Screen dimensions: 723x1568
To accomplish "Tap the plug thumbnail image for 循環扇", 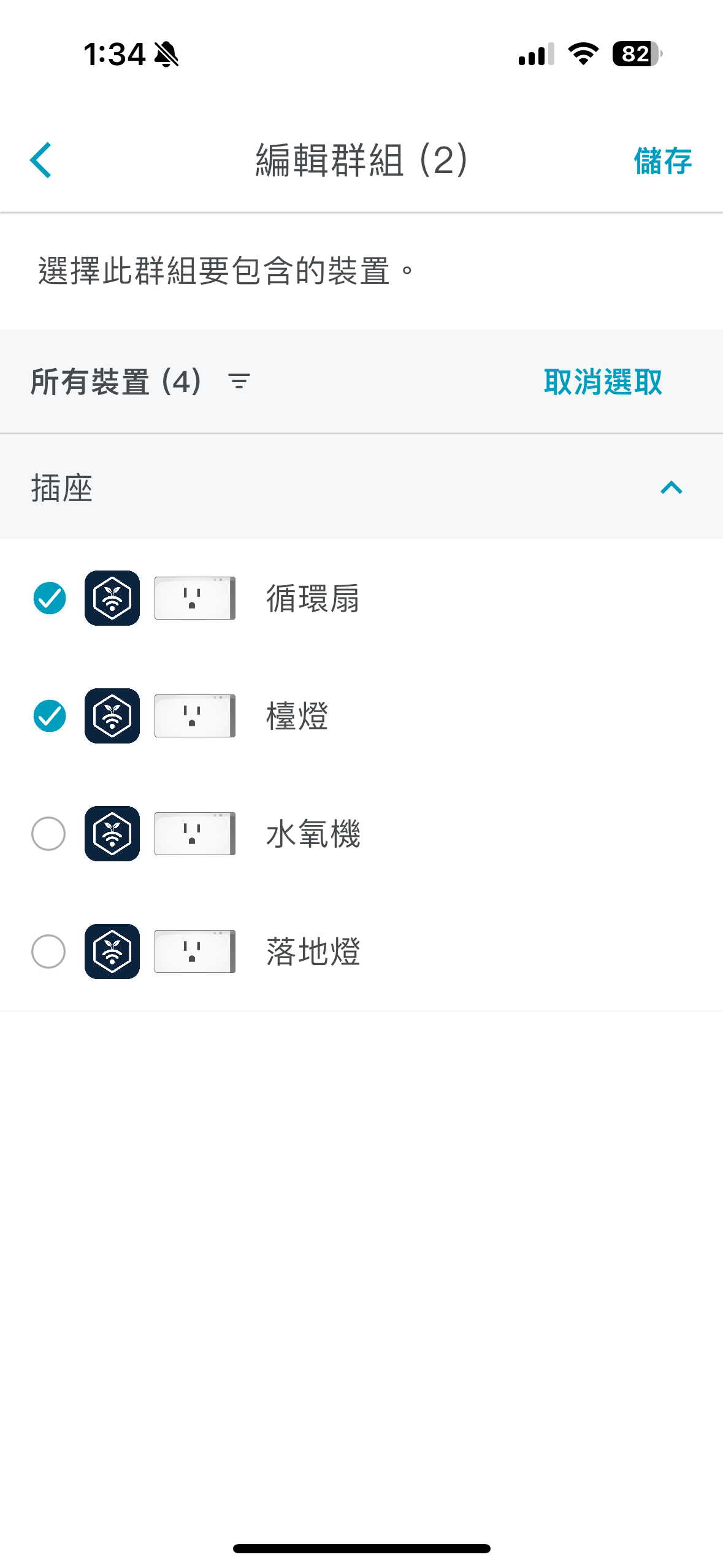I will (x=195, y=598).
